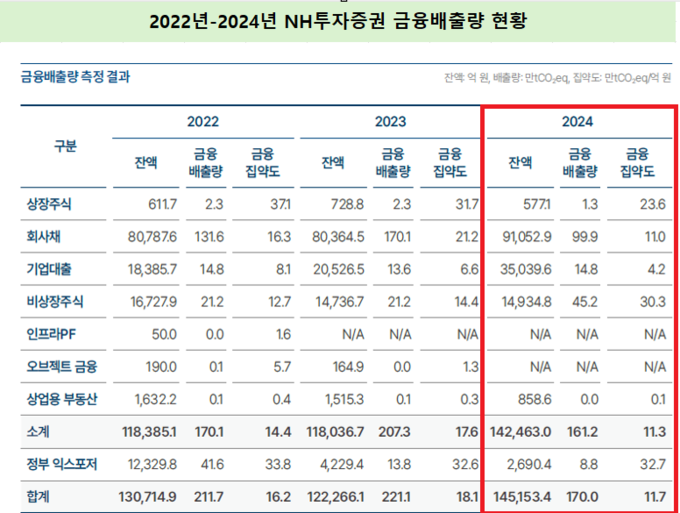The image size is (680, 513).
Task: Click cell value 45.2 in 비상장주식 row
Action: pyautogui.click(x=585, y=302)
